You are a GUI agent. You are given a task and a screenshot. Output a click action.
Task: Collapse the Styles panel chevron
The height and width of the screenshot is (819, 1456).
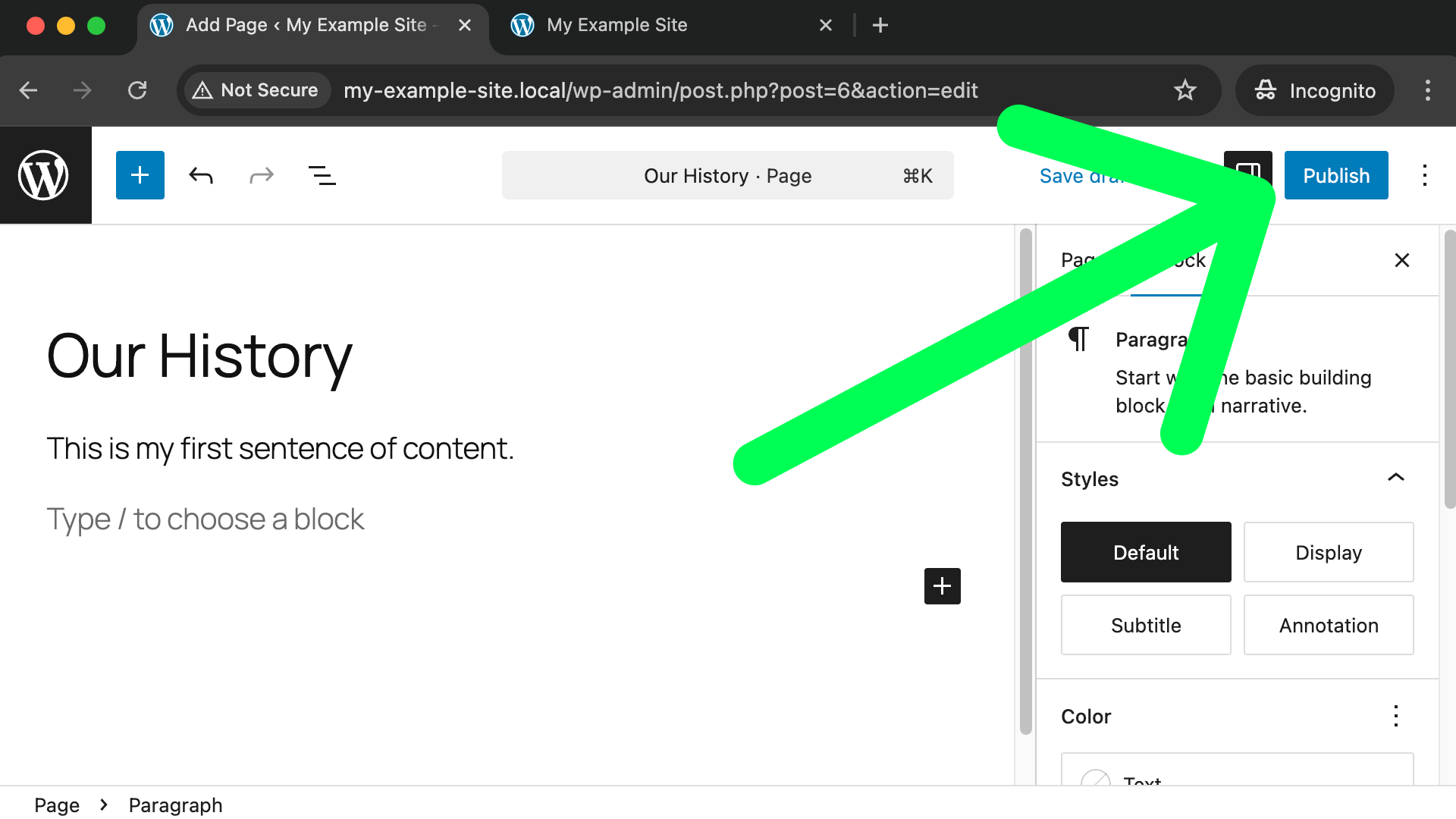coord(1395,478)
